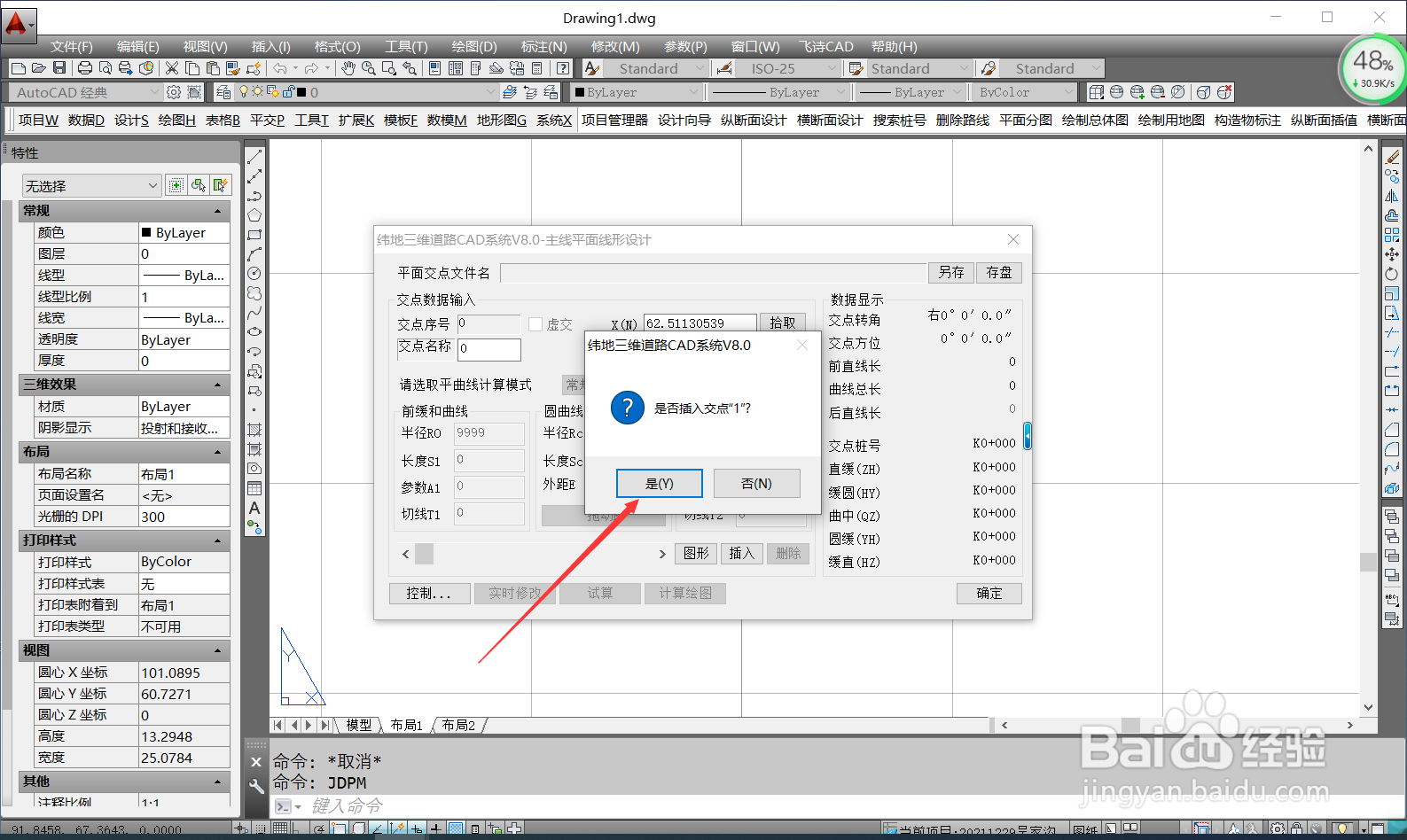Open the 绘图(D) menu
Image resolution: width=1407 pixels, height=840 pixels.
474,46
